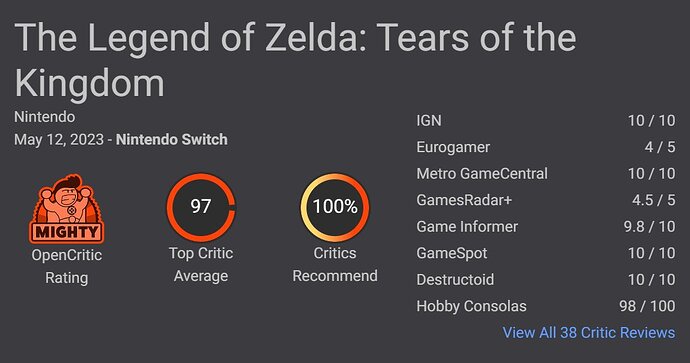Image resolution: width=690 pixels, height=363 pixels.
Task: Click the Top Critic Average label
Action: (201, 264)
